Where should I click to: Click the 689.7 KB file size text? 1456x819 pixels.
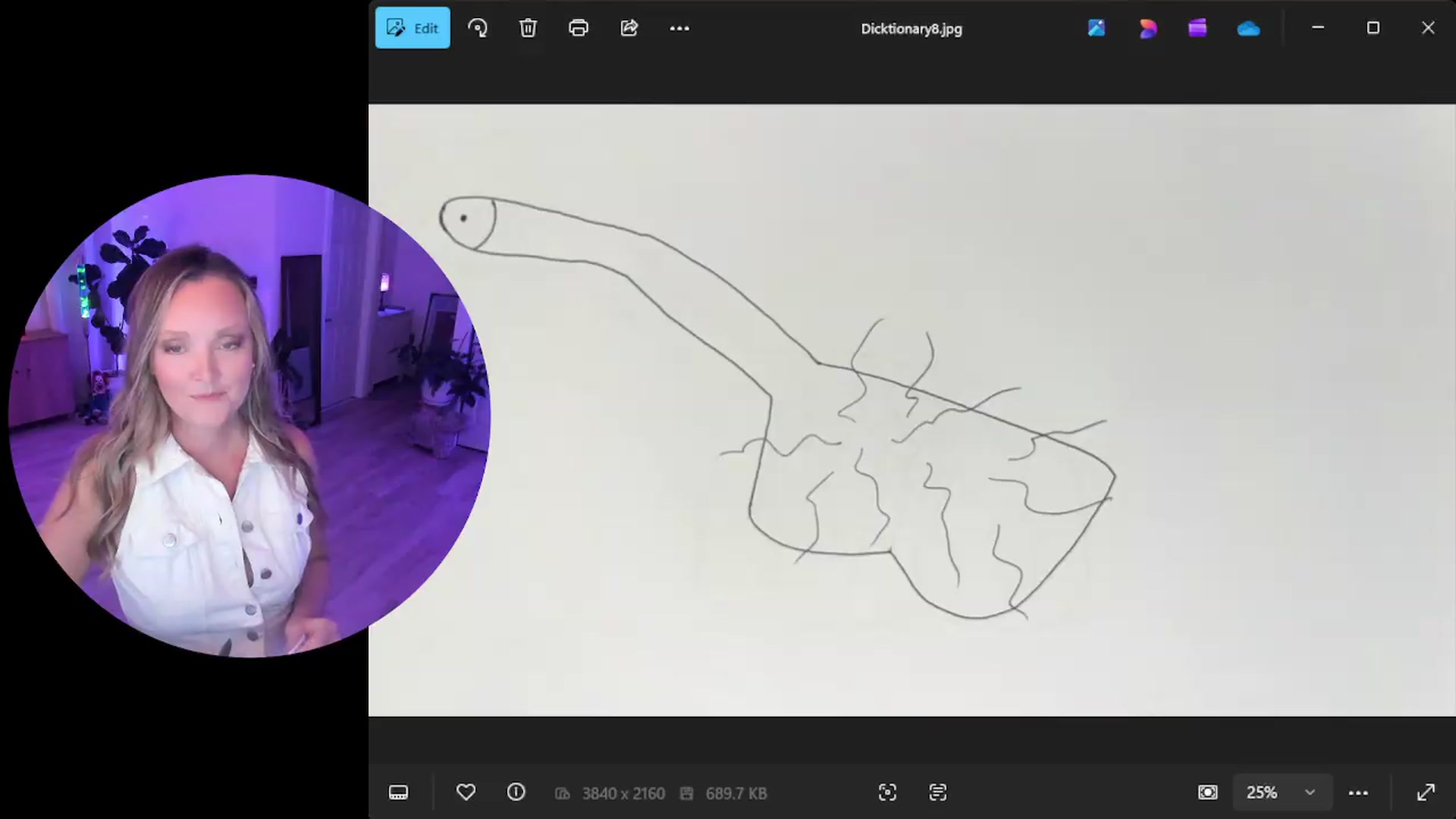point(736,793)
